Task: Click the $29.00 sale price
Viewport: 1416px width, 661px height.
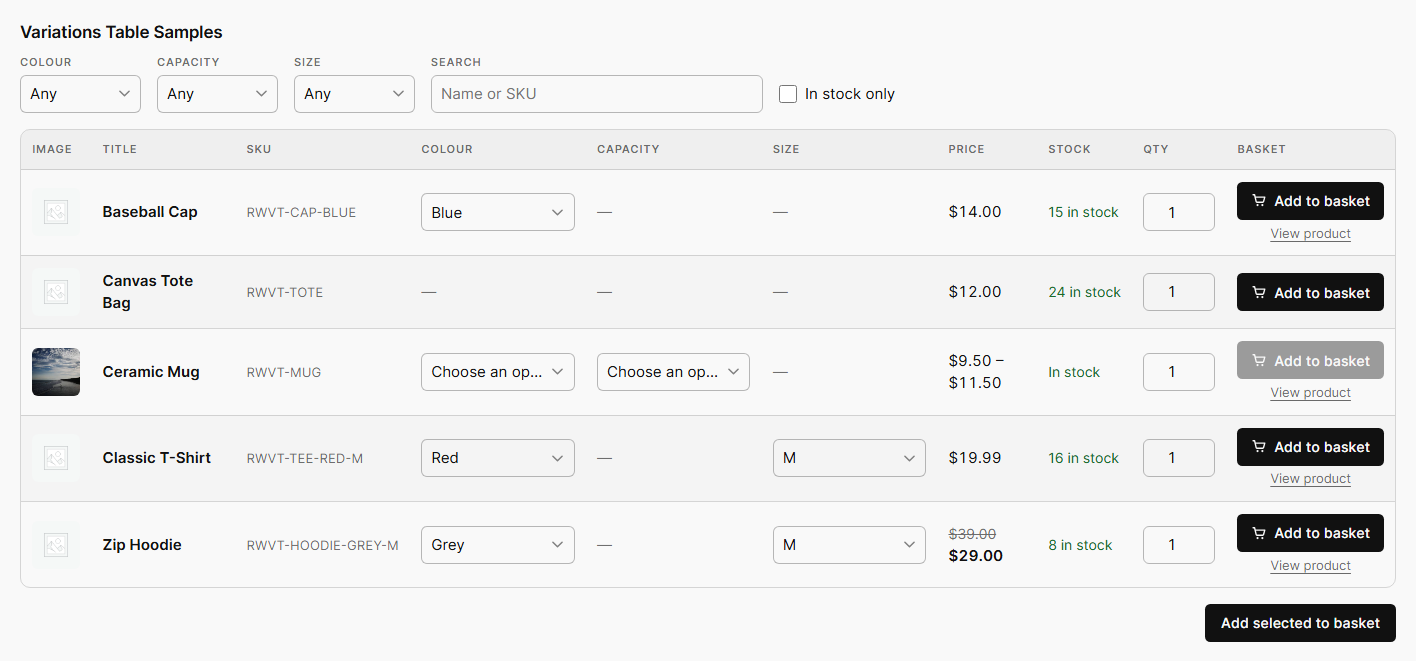Action: [x=976, y=556]
